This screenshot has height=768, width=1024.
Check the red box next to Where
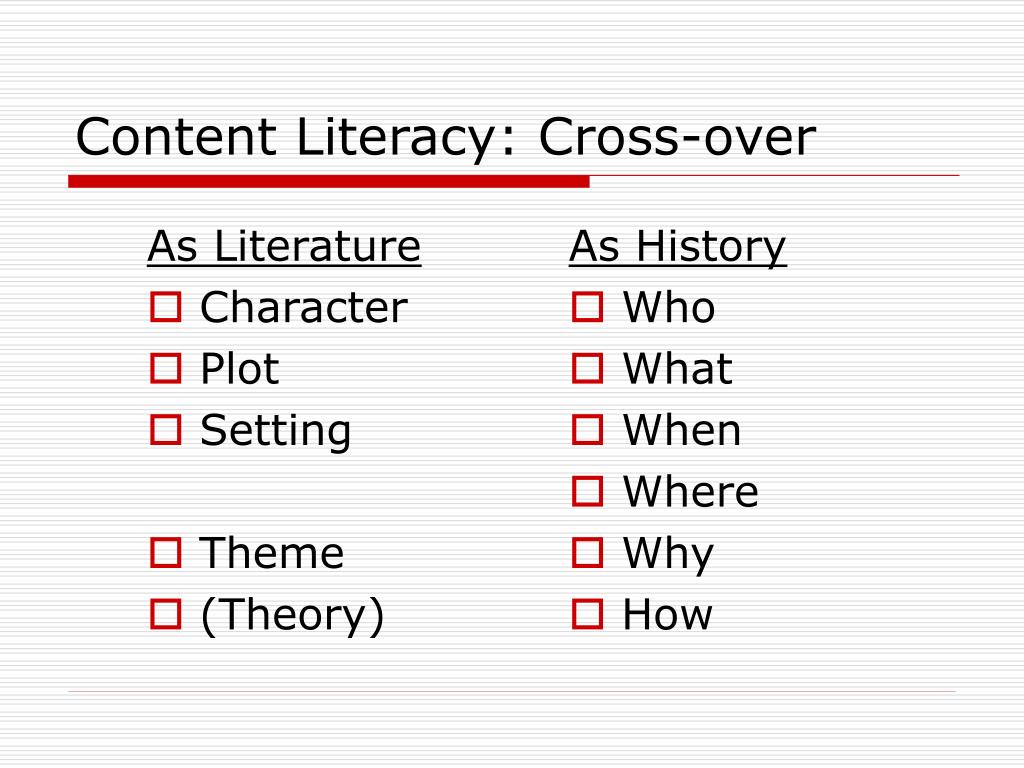pos(587,491)
